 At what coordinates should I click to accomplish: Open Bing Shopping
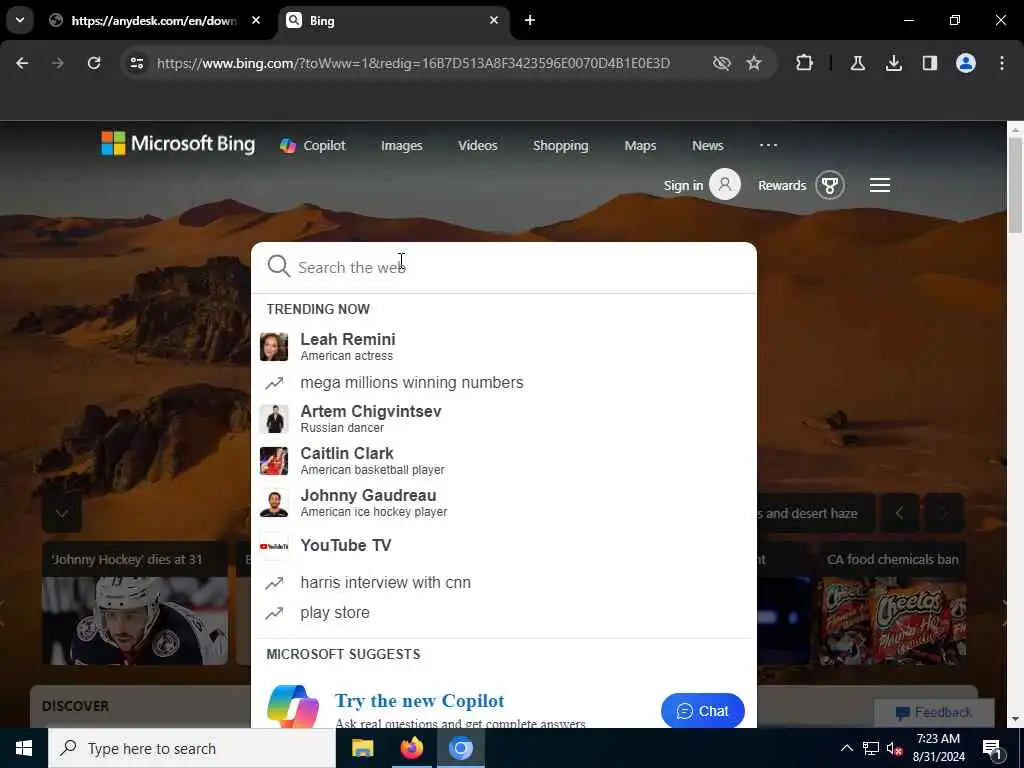[x=560, y=146]
